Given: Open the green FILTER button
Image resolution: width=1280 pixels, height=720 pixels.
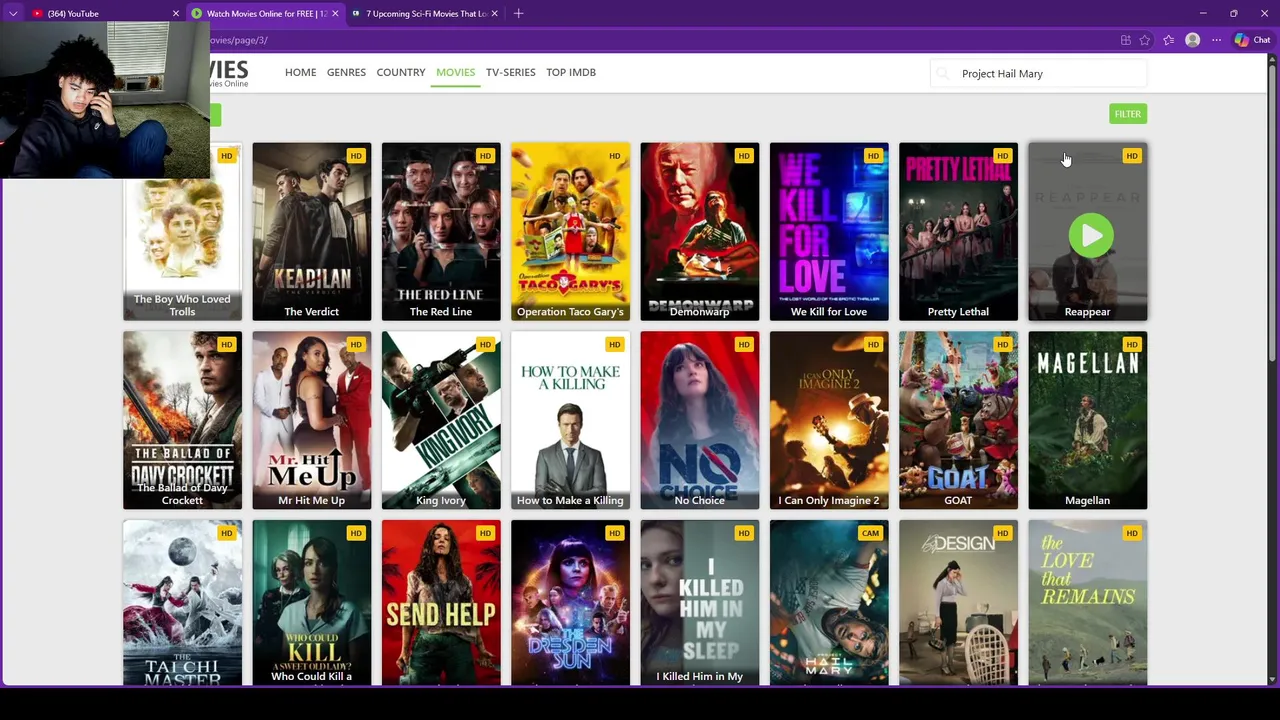Looking at the screenshot, I should (x=1128, y=114).
